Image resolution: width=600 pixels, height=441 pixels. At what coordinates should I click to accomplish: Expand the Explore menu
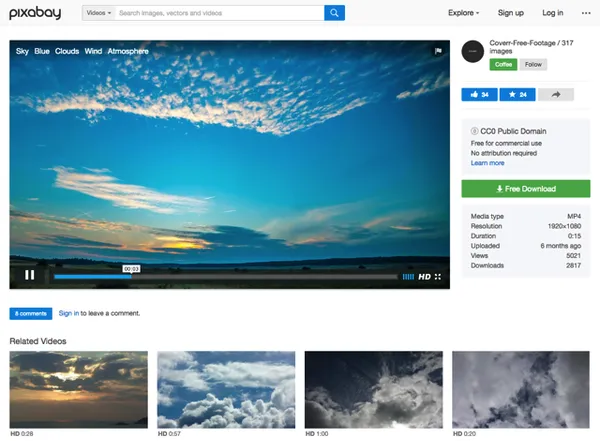pyautogui.click(x=463, y=13)
